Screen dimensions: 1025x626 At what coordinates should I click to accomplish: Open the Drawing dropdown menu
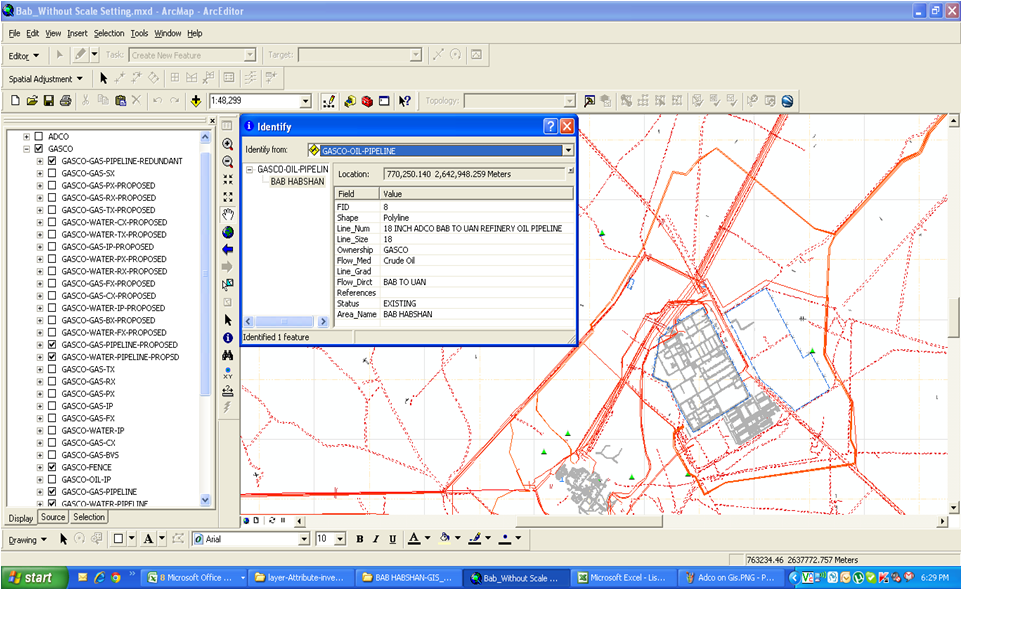[27, 540]
